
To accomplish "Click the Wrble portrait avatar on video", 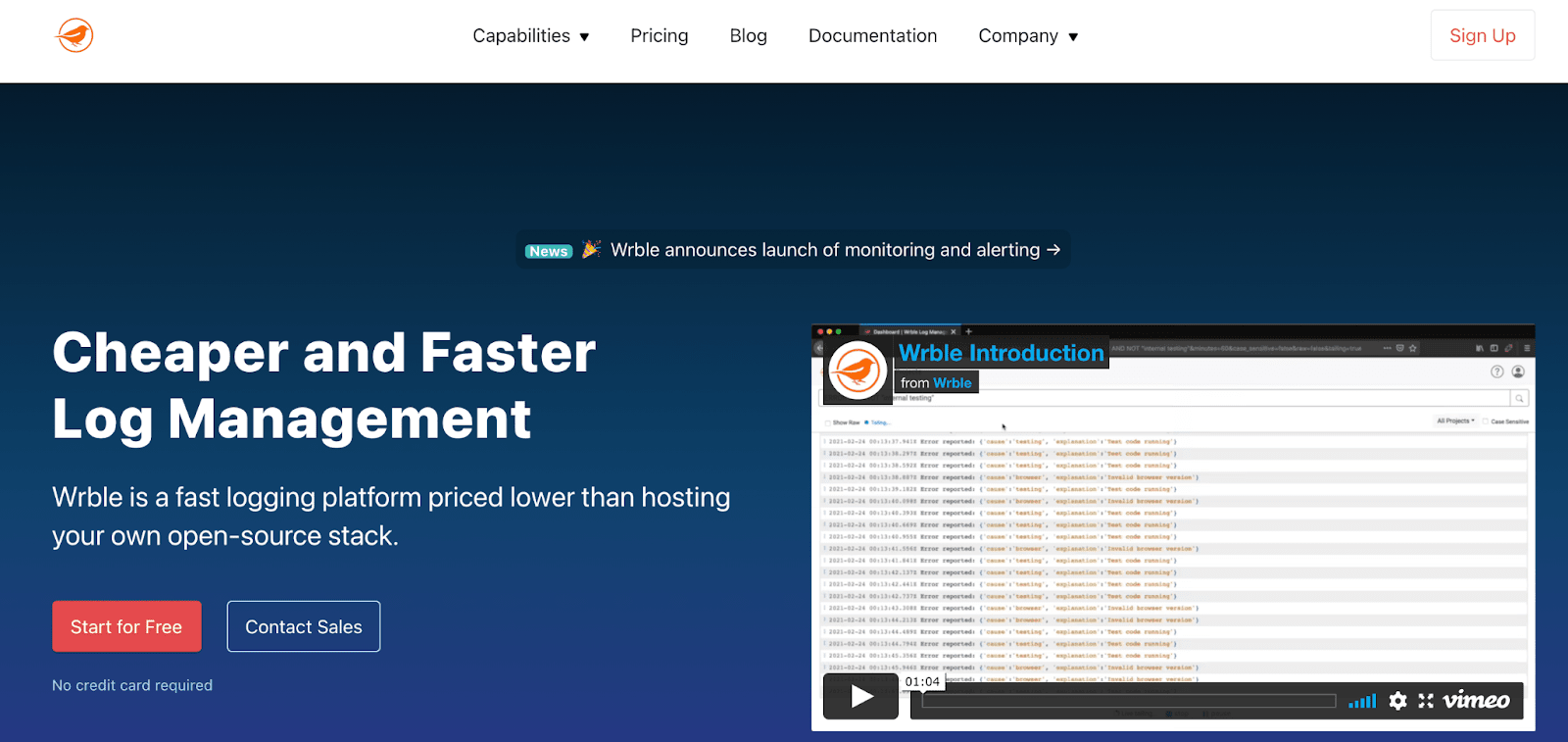I will [857, 371].
